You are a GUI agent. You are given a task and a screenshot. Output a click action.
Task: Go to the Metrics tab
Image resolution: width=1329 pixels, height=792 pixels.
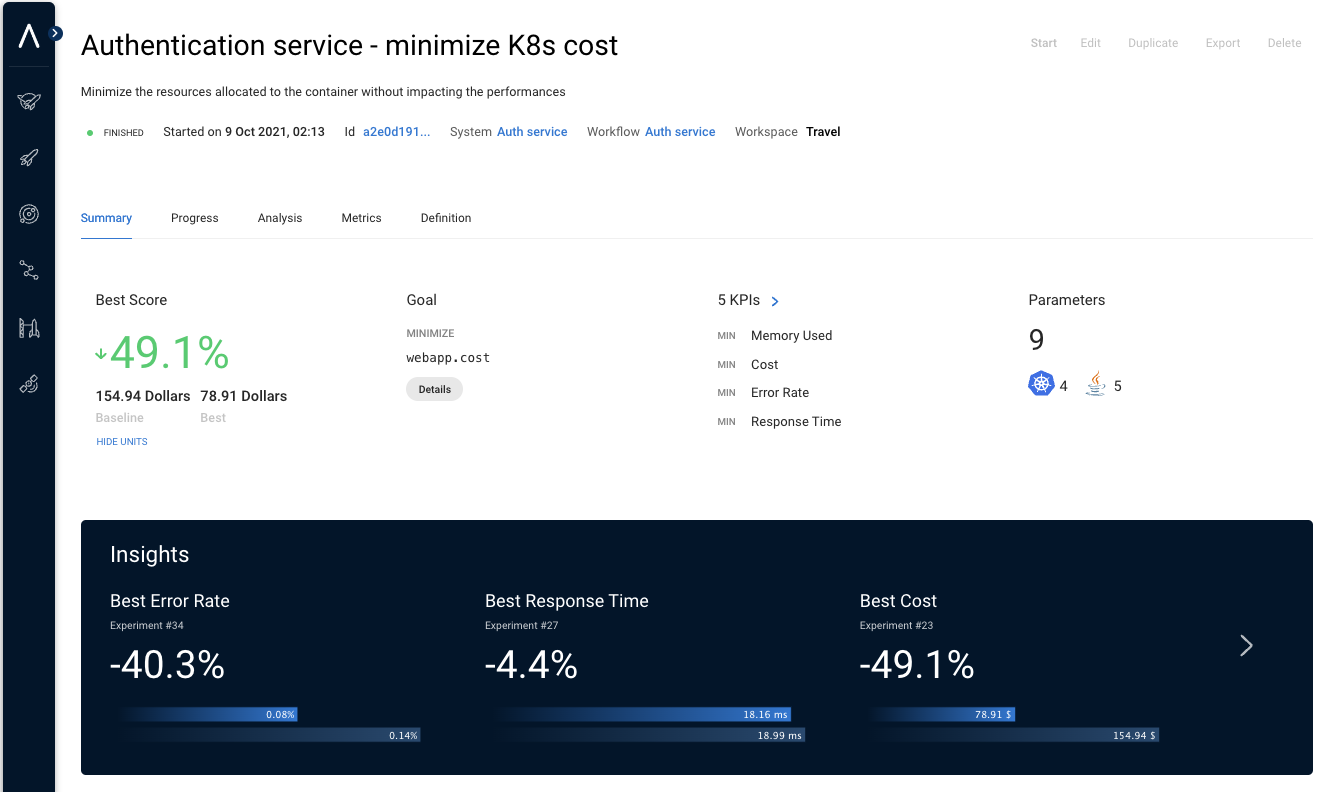coord(361,218)
